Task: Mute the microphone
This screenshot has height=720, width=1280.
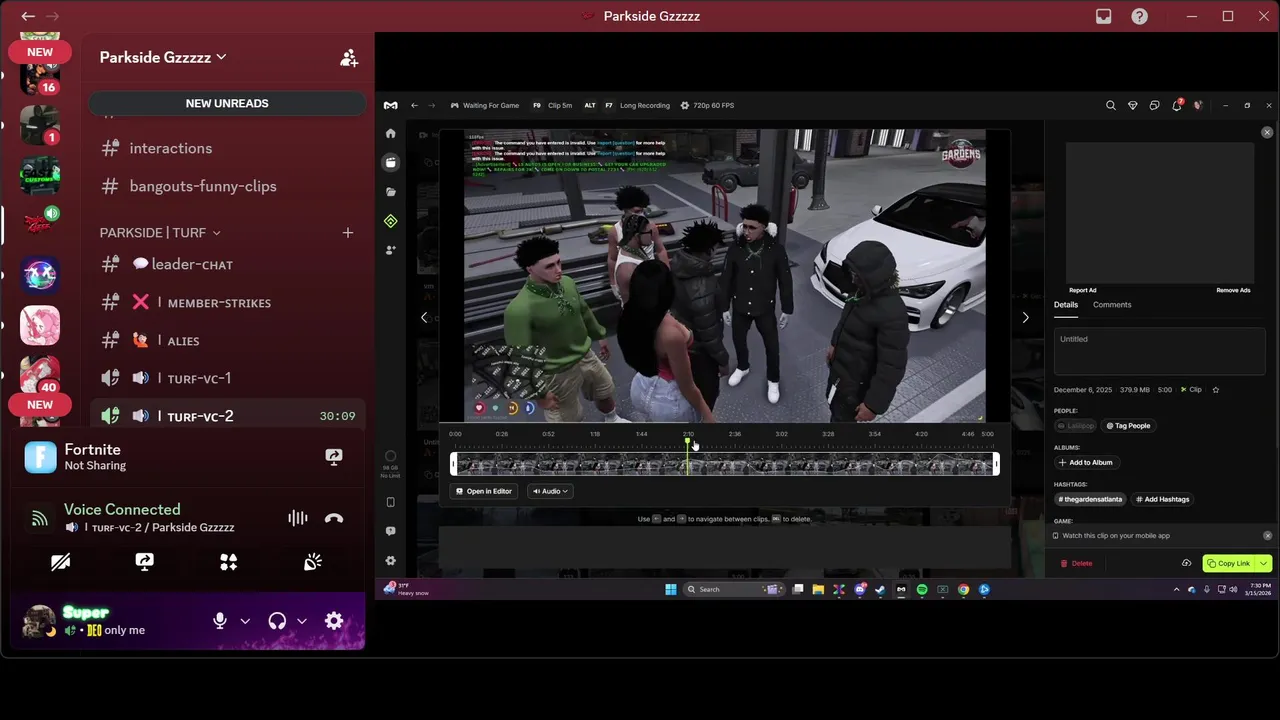Action: 220,621
